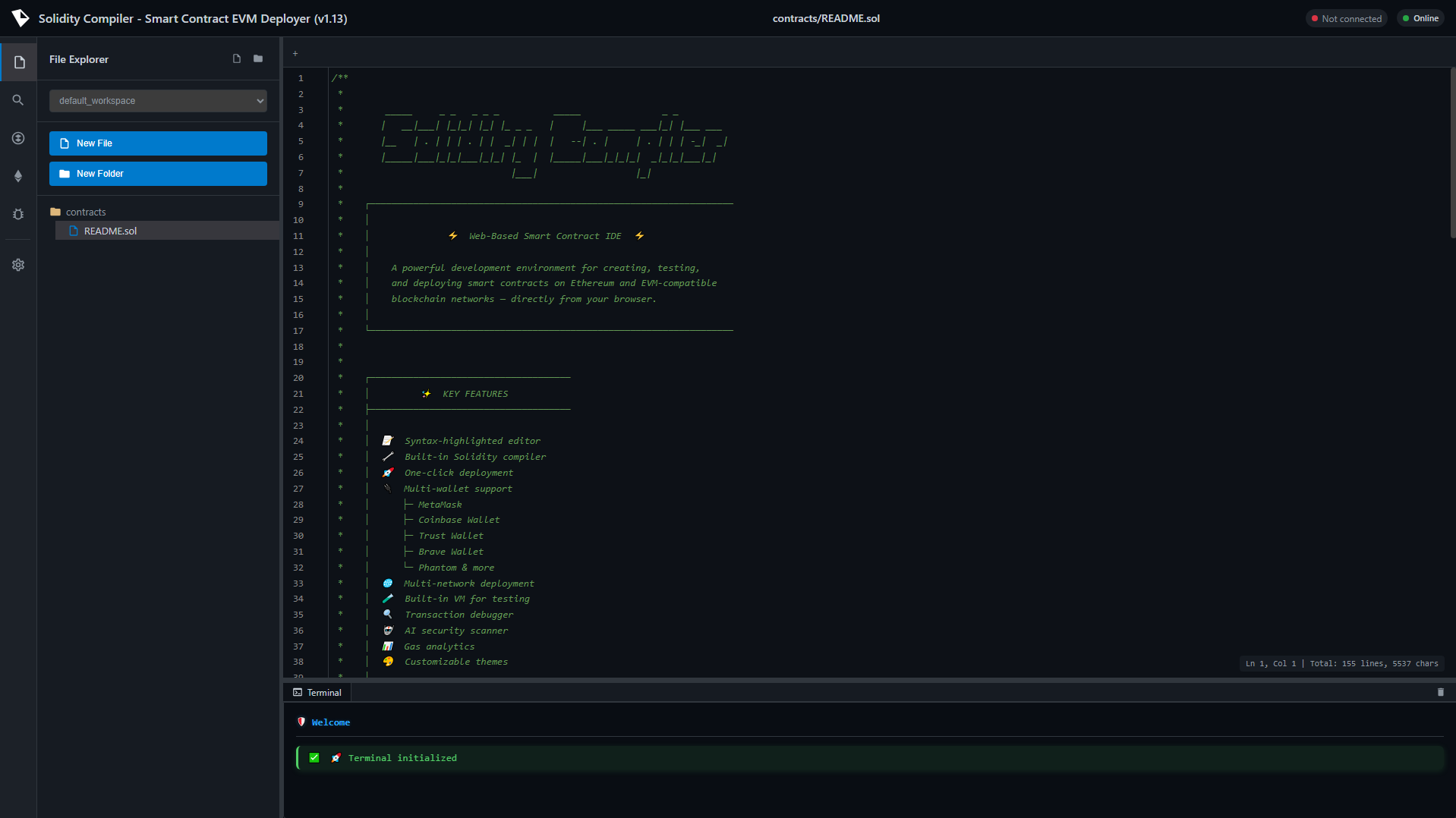Click the 'AI security scanner' line
The image size is (1456, 818).
pyautogui.click(x=456, y=631)
